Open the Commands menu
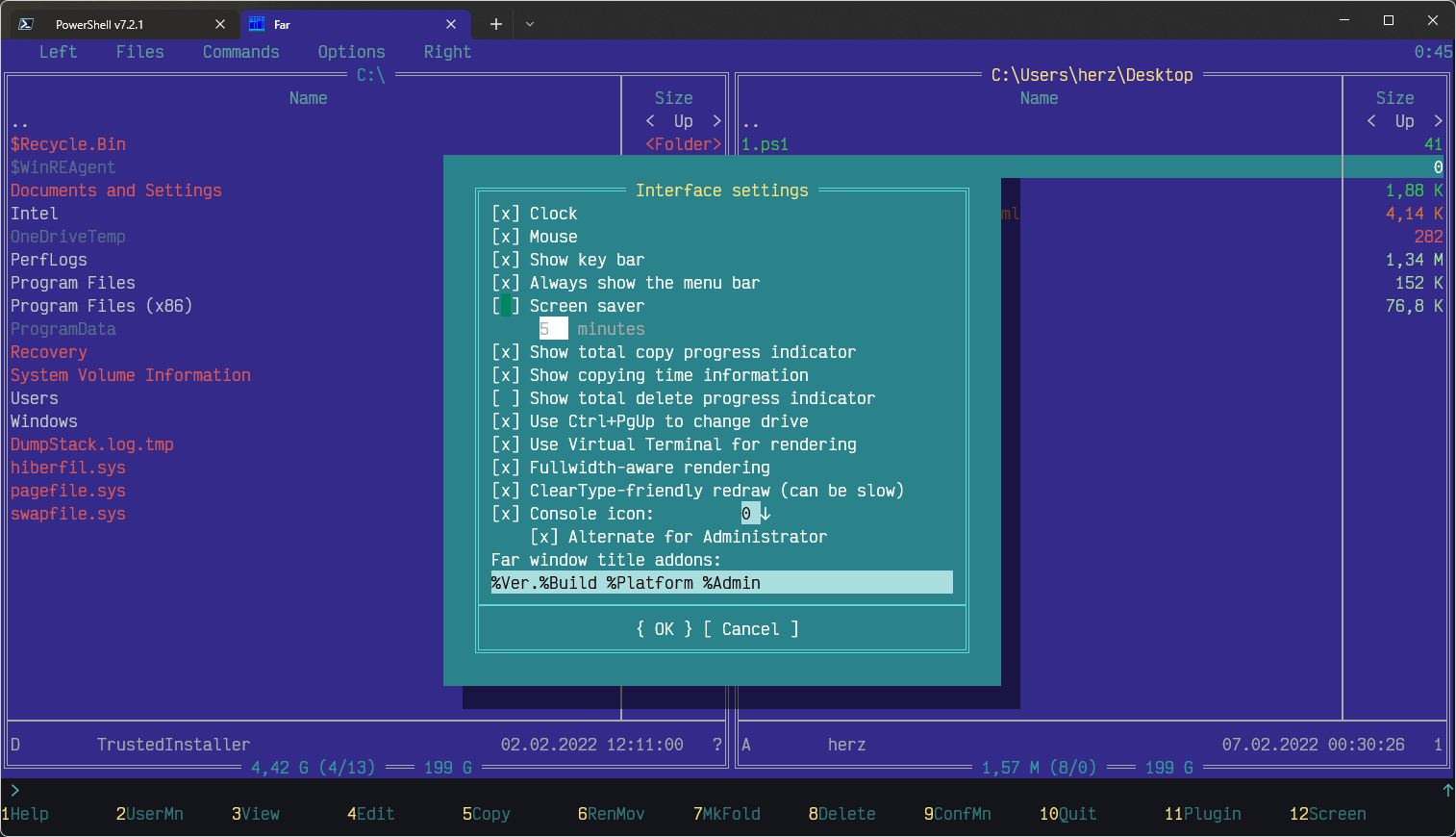 (x=241, y=52)
